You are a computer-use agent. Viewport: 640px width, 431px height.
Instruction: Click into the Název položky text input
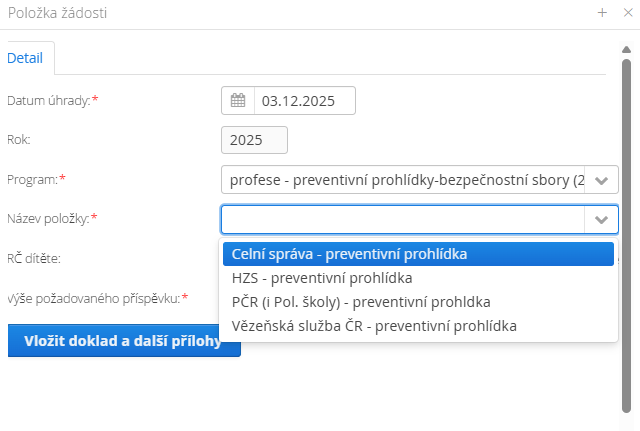402,219
